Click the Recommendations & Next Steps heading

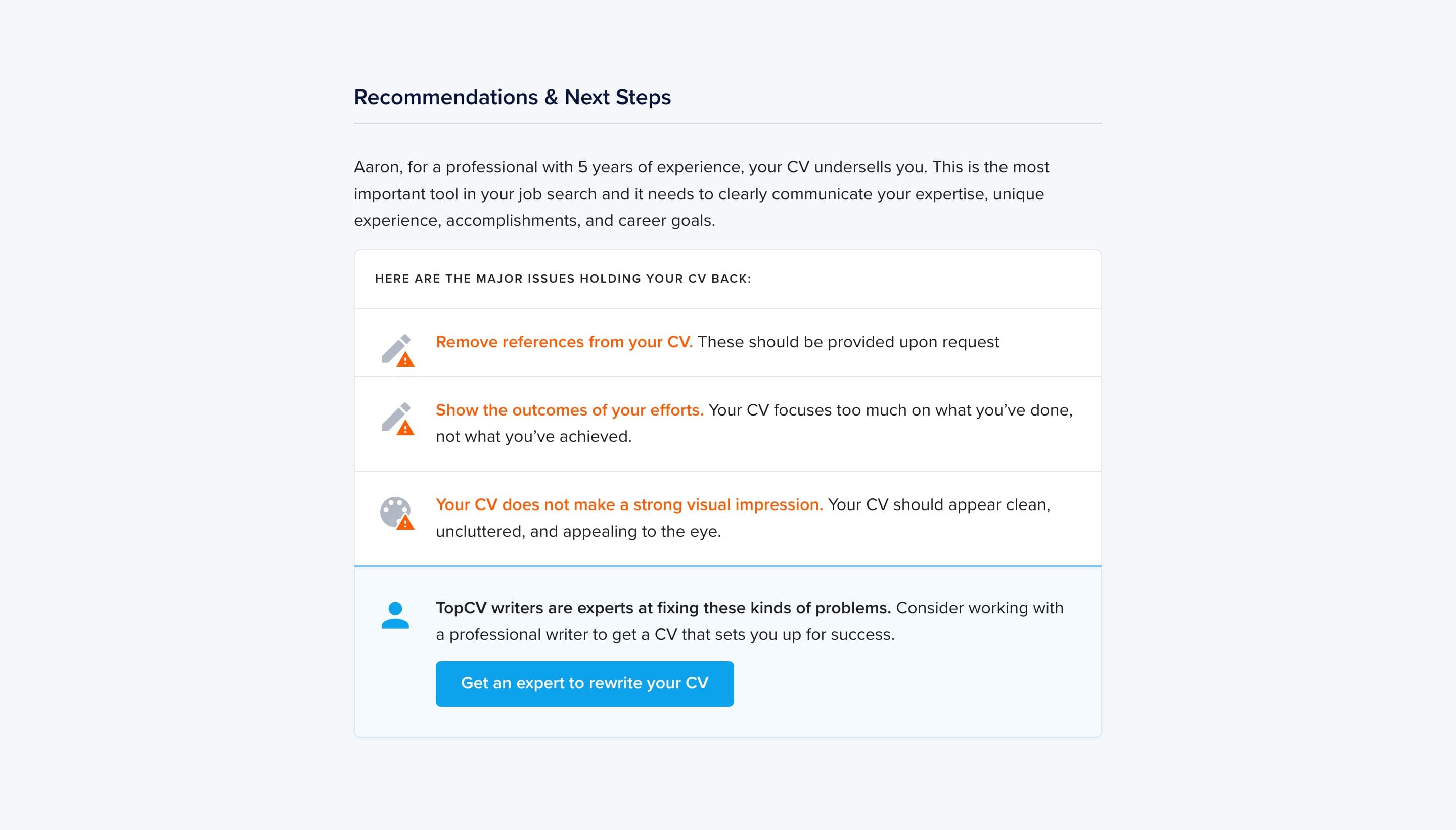pos(512,98)
